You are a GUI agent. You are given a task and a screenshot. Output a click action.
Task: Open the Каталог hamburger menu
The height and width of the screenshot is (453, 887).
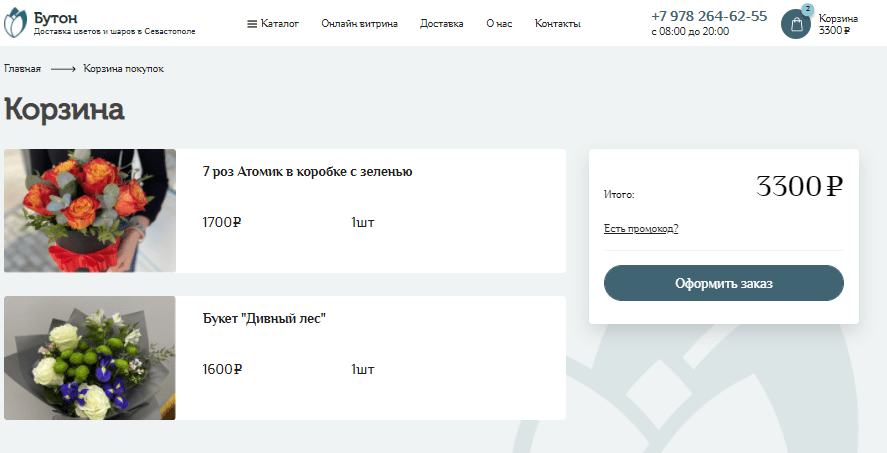(273, 23)
